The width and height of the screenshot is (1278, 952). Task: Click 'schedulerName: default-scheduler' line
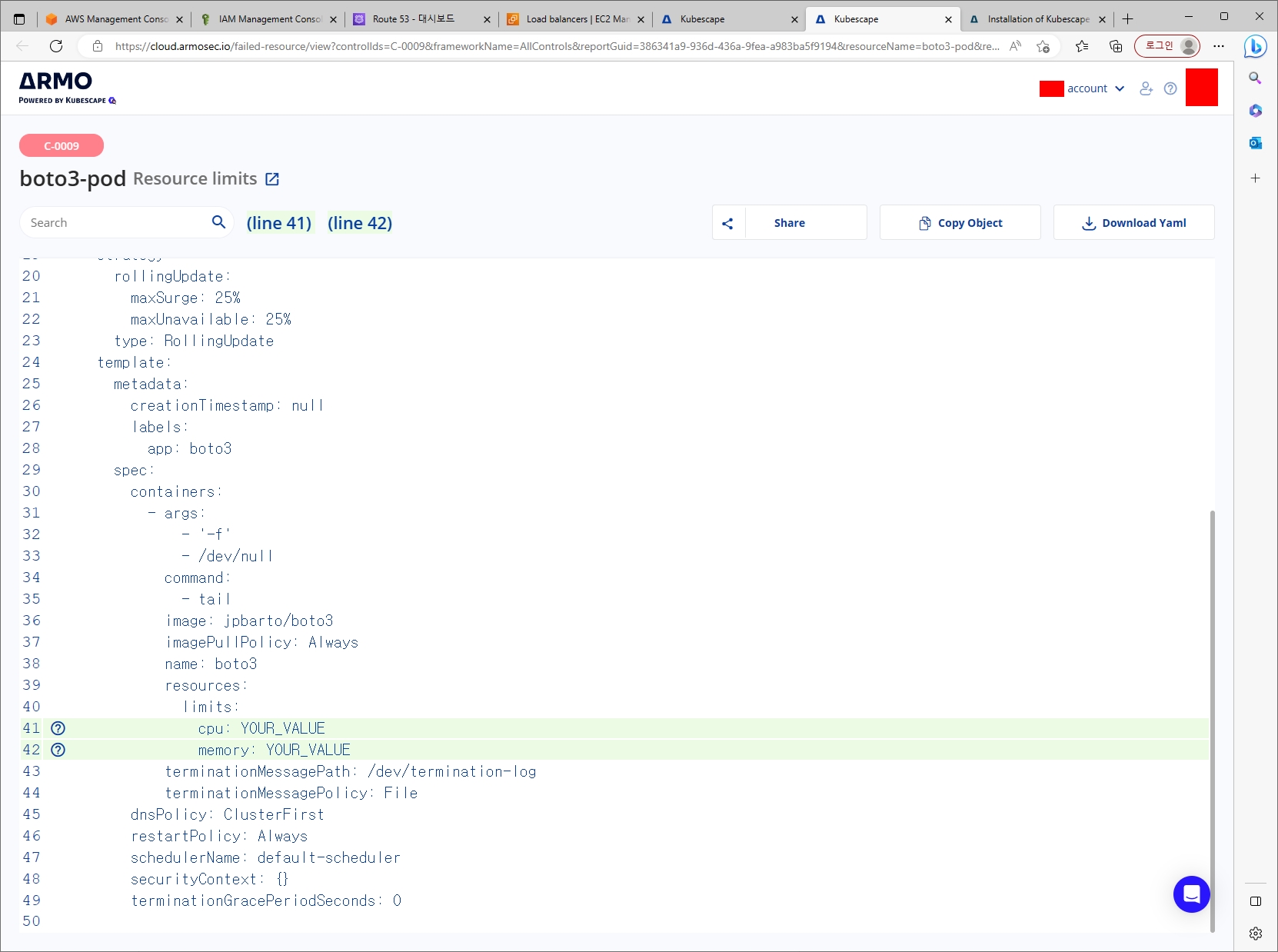pyautogui.click(x=265, y=857)
